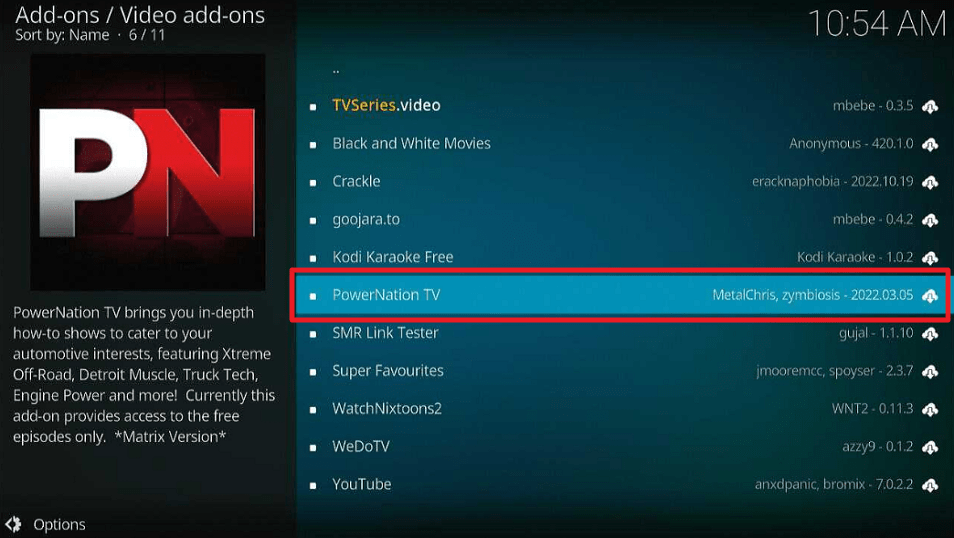
Task: Click version text 'mbebe - 0.4.2'
Action: tap(873, 219)
